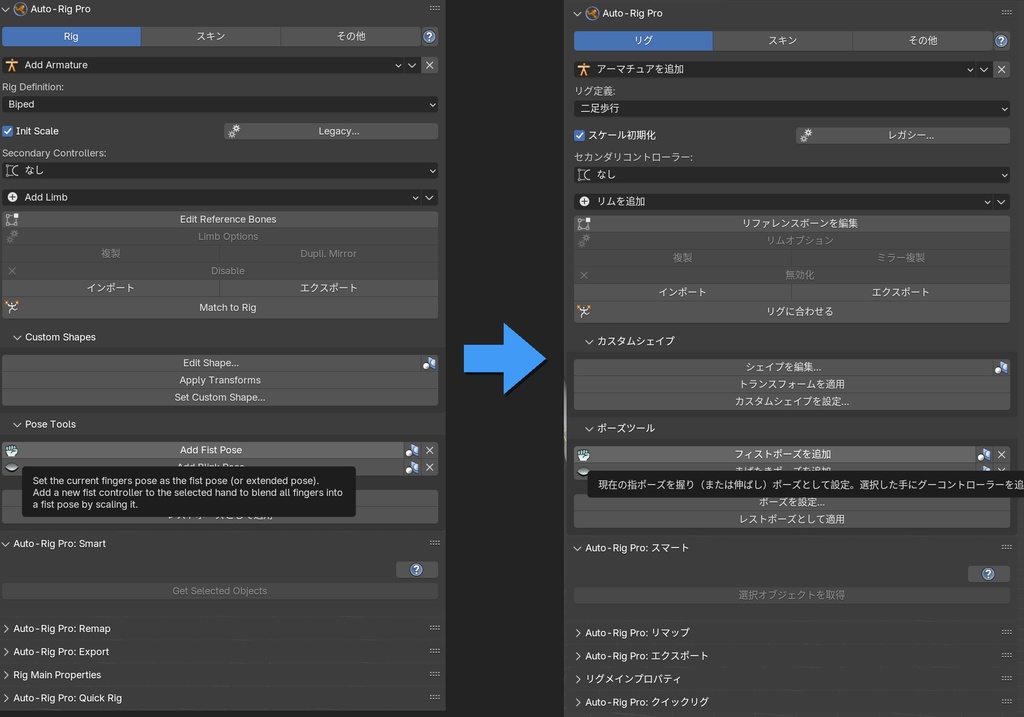Click plus icon on Add Limb
This screenshot has width=1024, height=717.
(x=12, y=197)
